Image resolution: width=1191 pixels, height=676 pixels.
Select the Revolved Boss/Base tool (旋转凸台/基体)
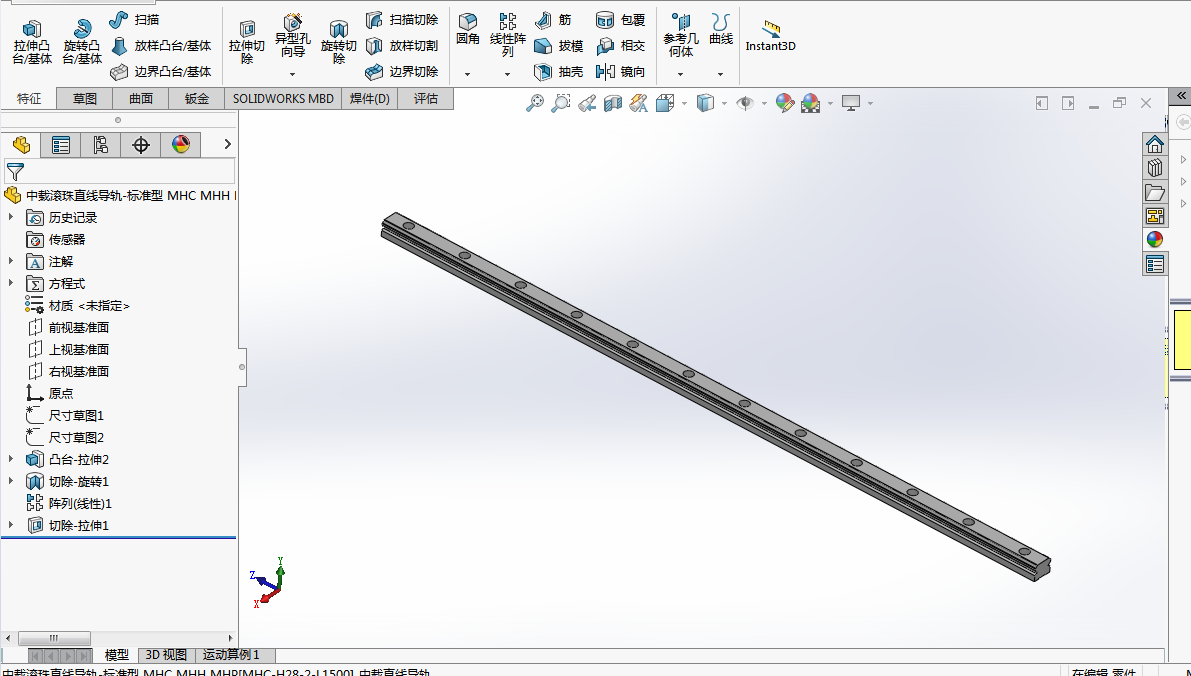click(x=82, y=43)
